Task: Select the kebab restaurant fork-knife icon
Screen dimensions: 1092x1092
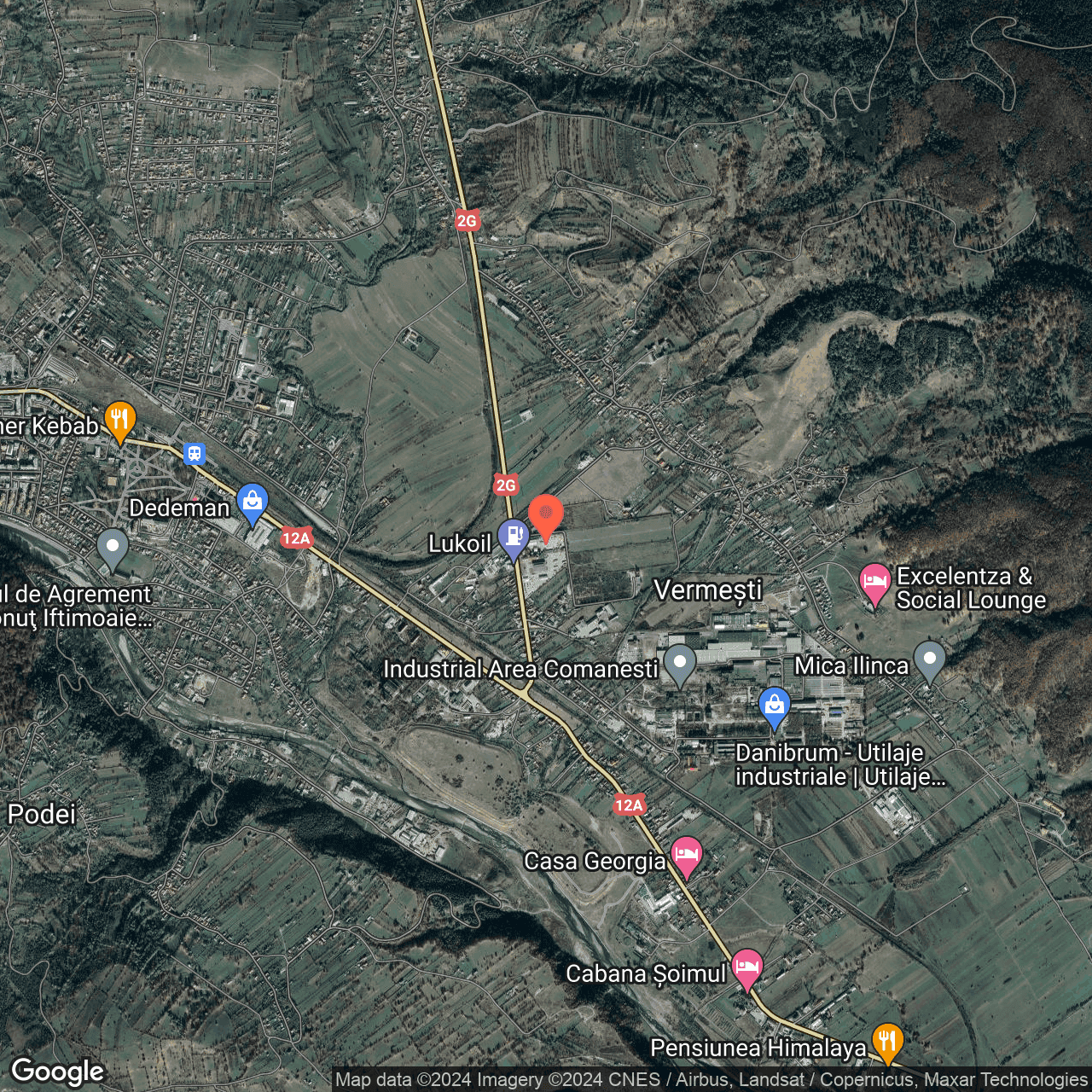Action: click(120, 420)
